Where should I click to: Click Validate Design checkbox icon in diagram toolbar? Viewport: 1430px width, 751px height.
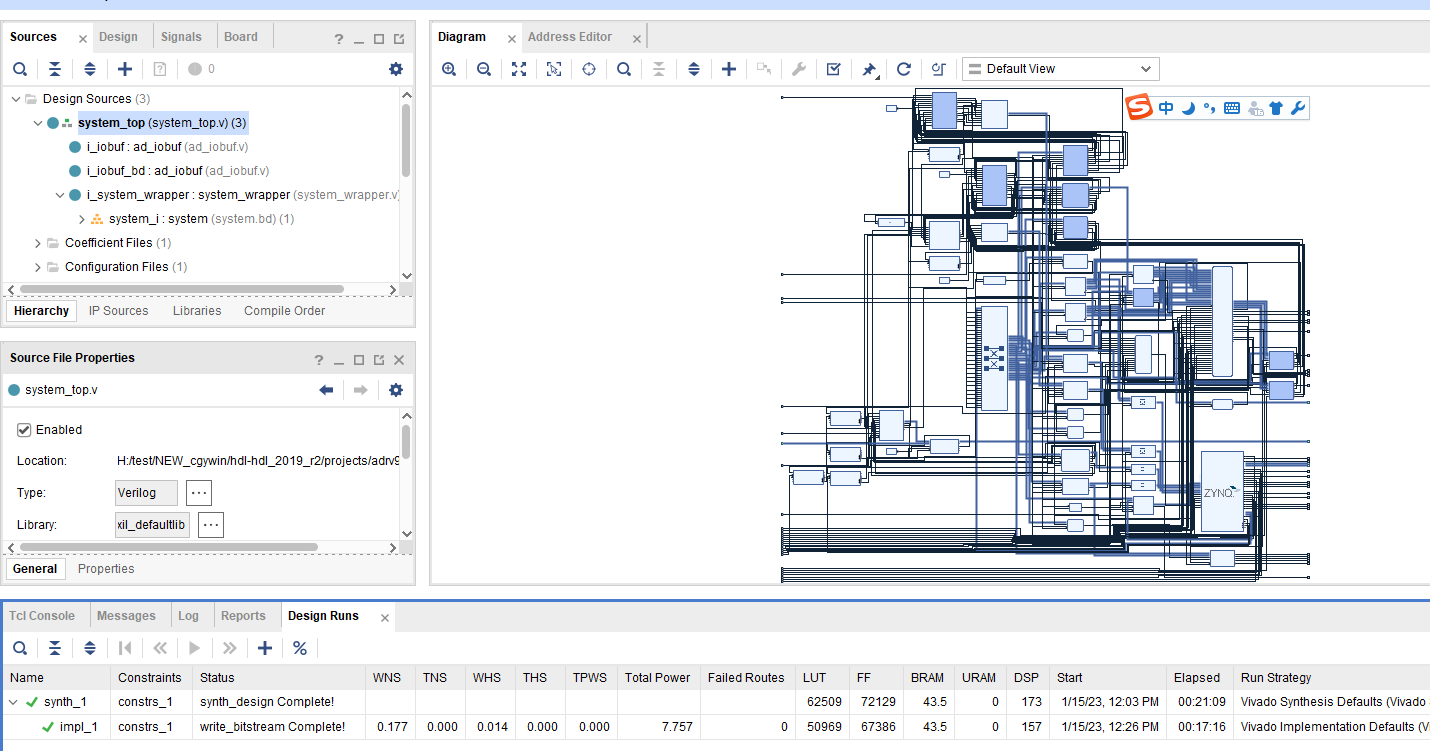833,69
